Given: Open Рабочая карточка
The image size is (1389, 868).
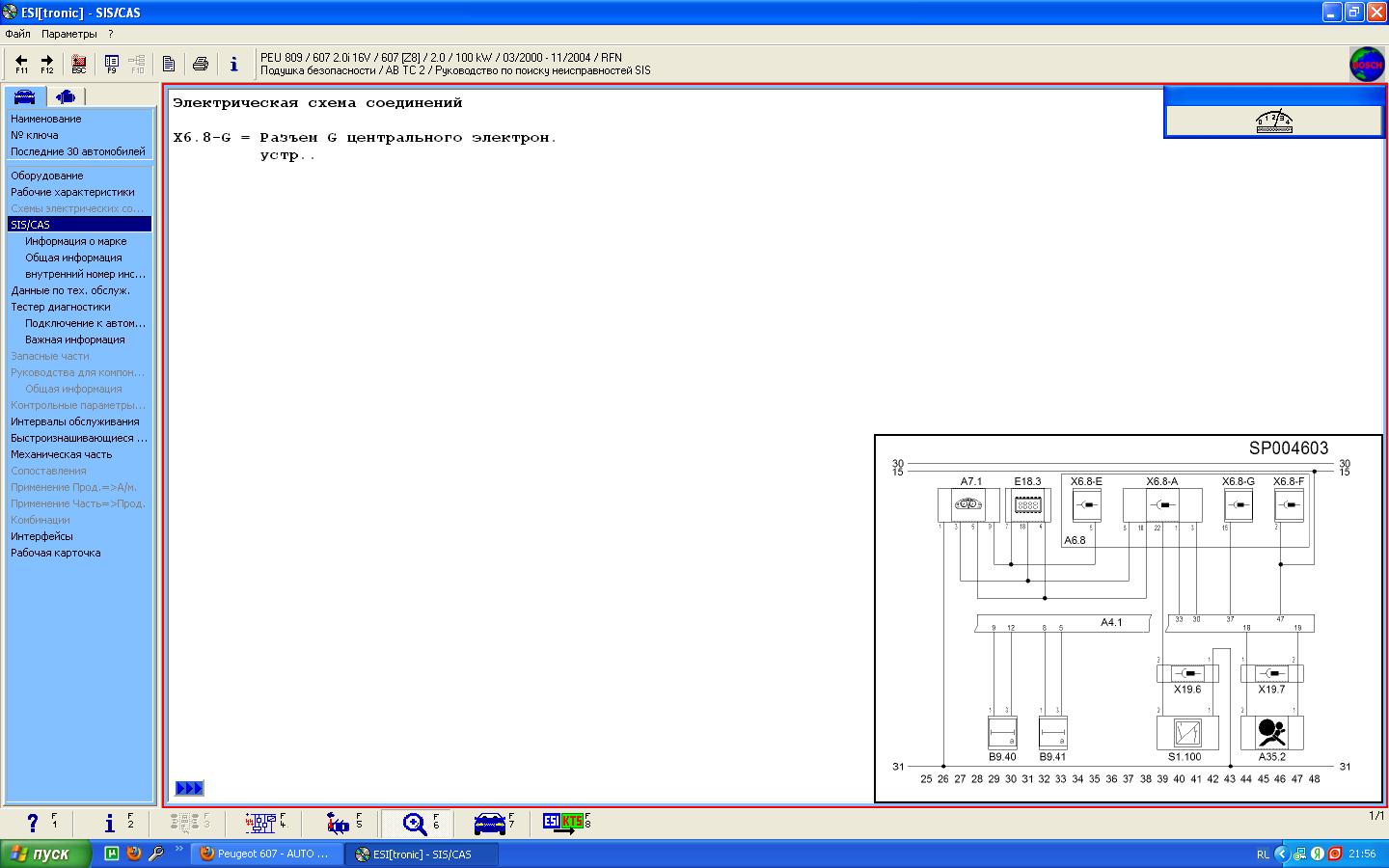Looking at the screenshot, I should click(x=56, y=553).
